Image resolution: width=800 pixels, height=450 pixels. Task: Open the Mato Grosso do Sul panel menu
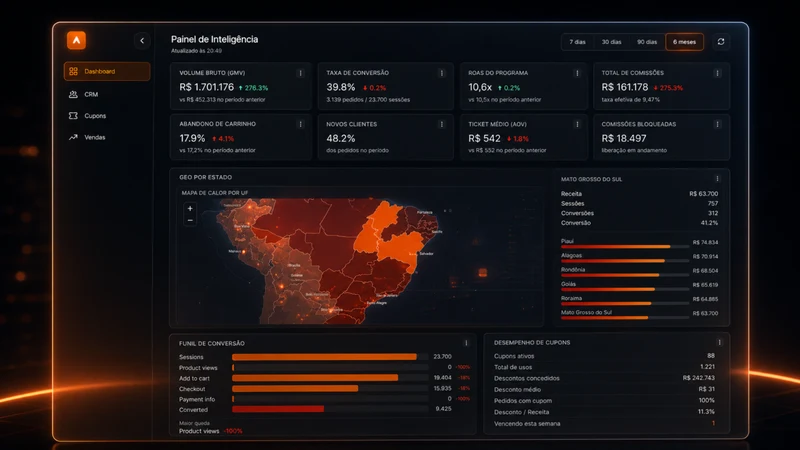[717, 179]
